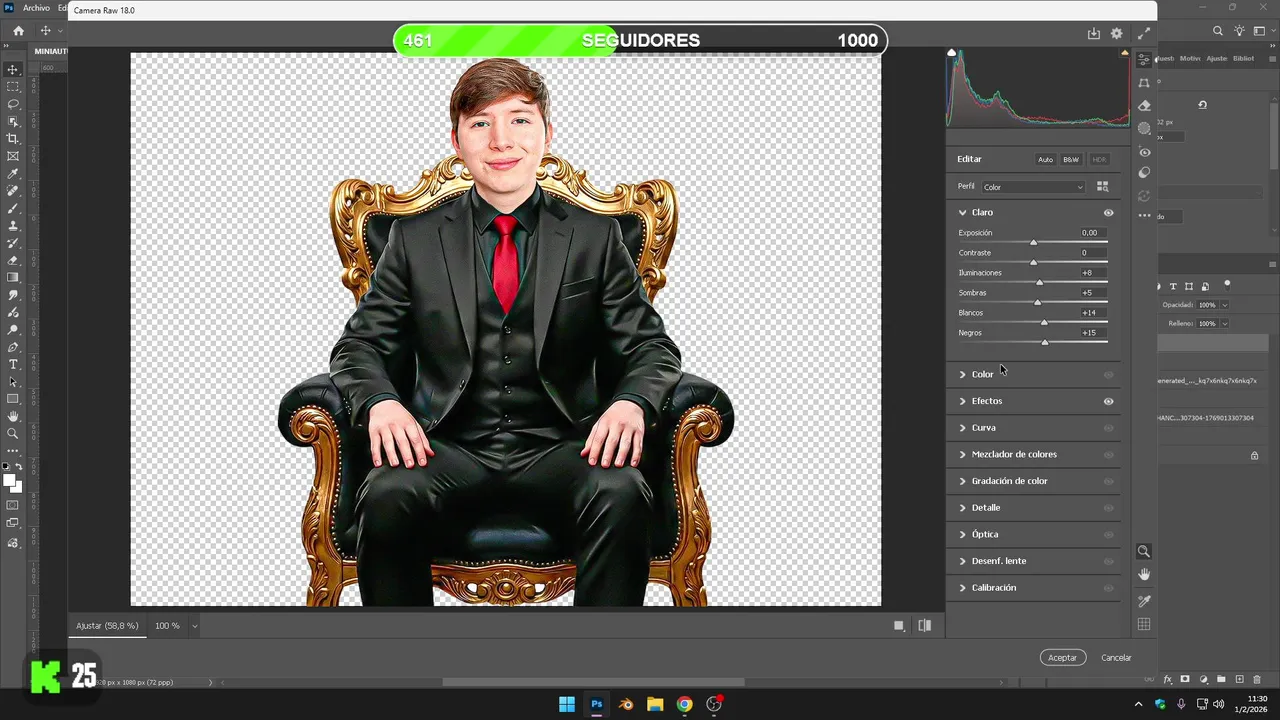Select the Zoom tool in Photoshop toolbar
Image resolution: width=1280 pixels, height=720 pixels.
(x=13, y=434)
